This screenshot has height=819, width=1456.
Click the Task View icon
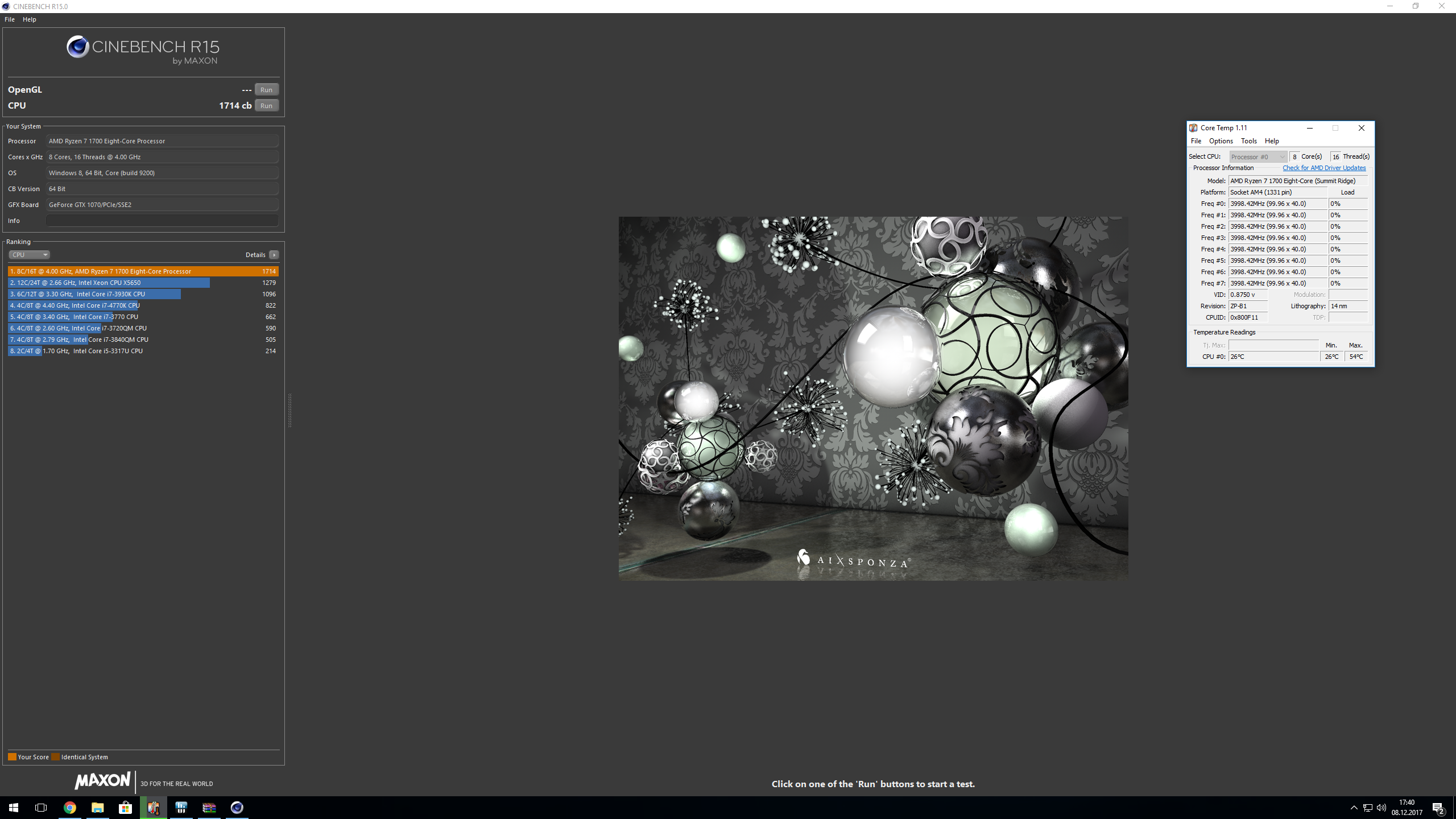tap(41, 808)
